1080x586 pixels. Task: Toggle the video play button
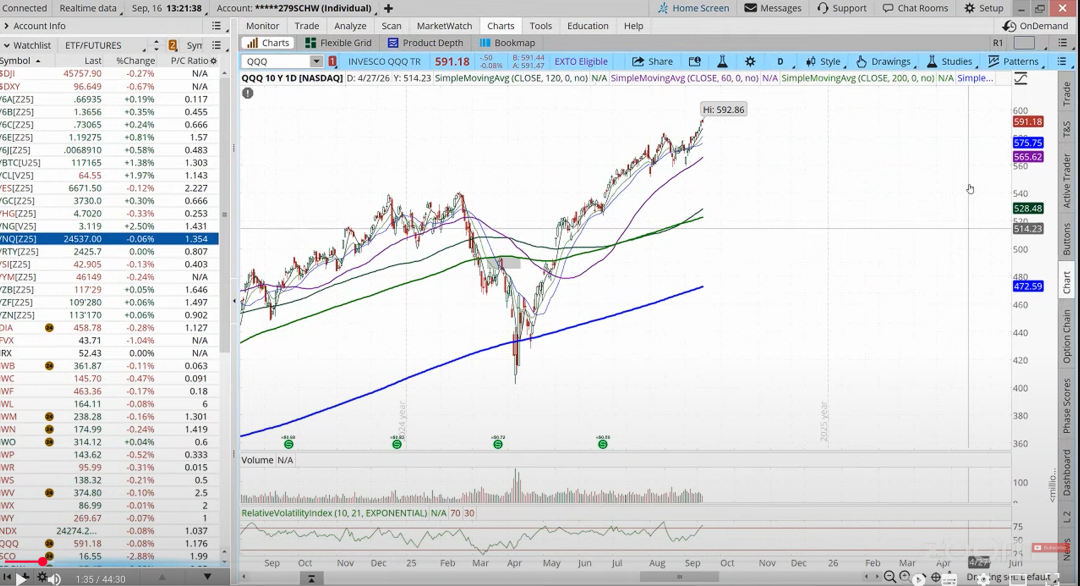point(22,578)
